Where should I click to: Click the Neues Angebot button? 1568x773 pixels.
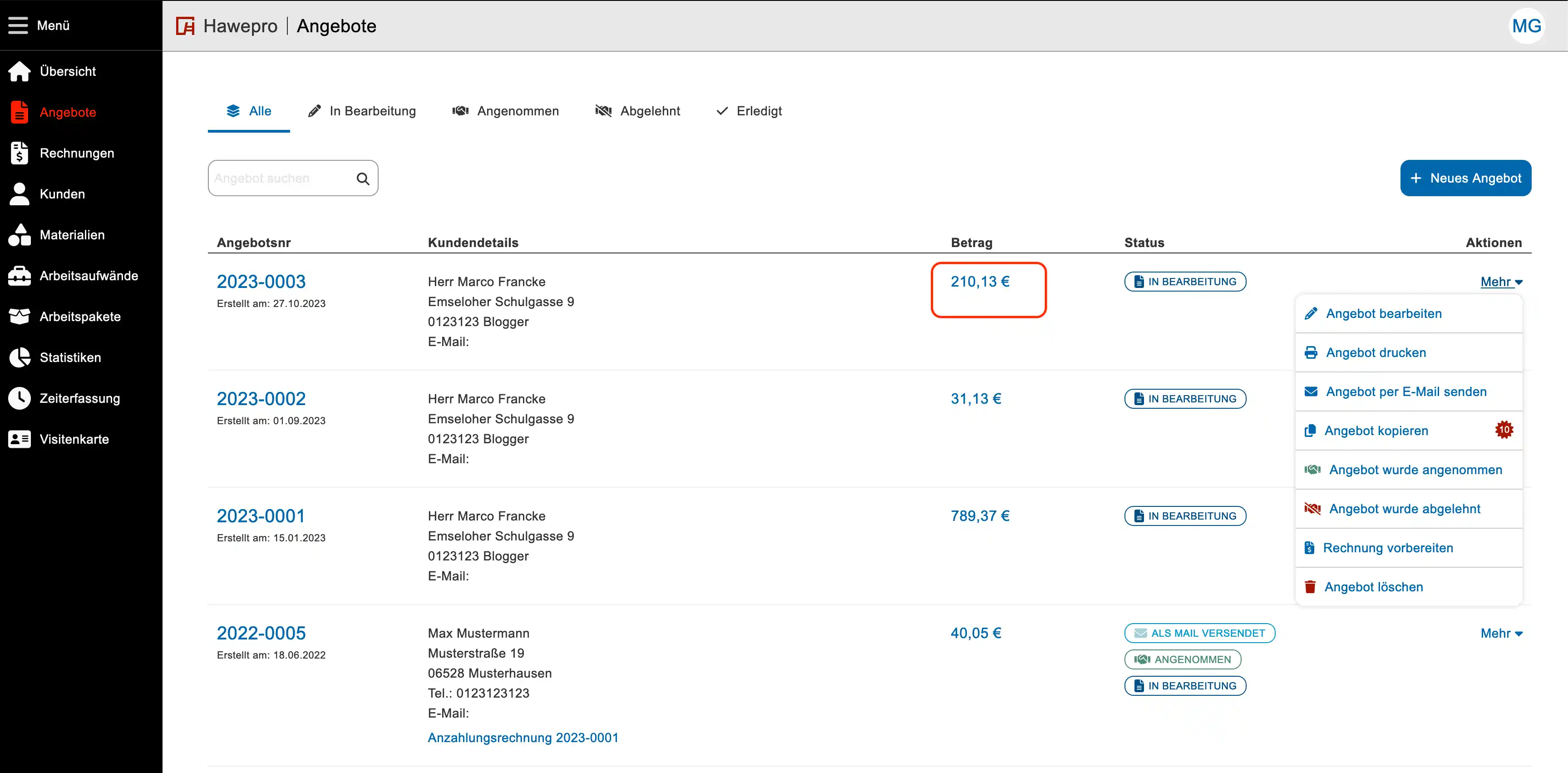(x=1465, y=178)
